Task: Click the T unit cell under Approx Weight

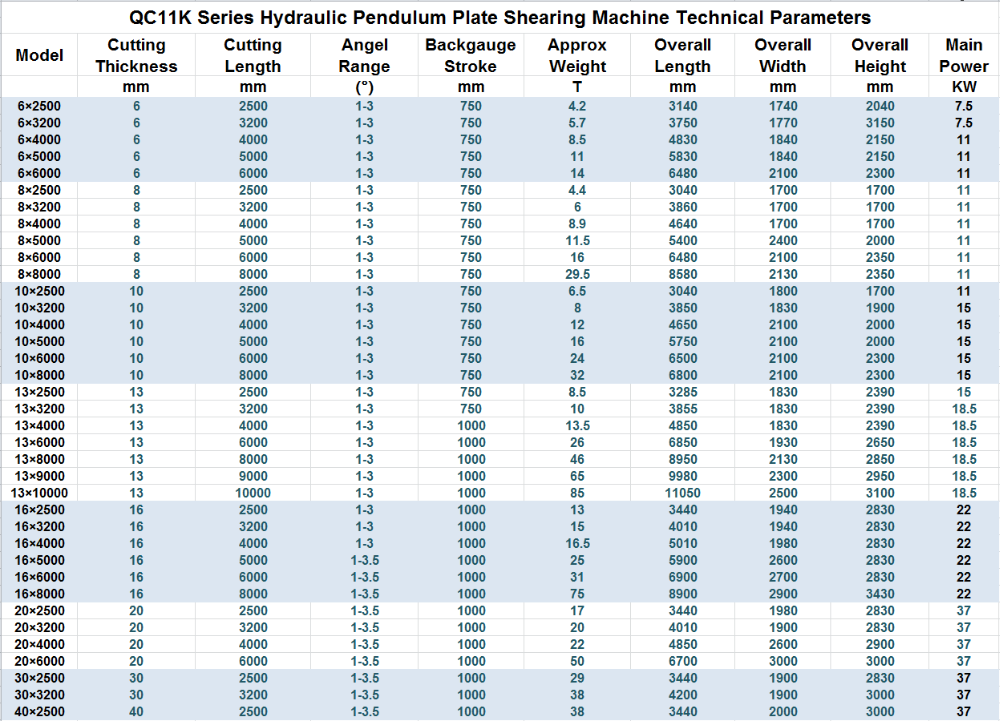Action: click(x=577, y=87)
